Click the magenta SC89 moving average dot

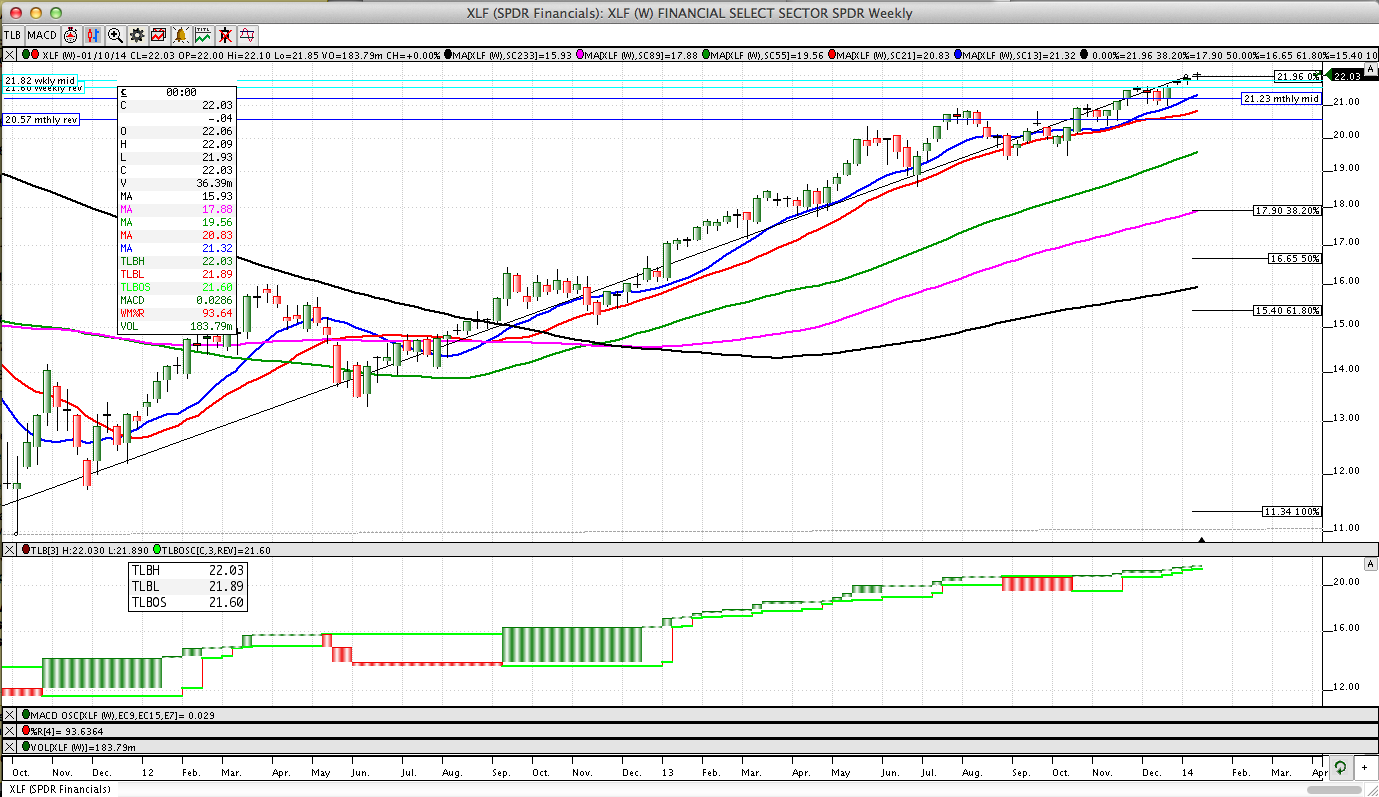[x=580, y=54]
